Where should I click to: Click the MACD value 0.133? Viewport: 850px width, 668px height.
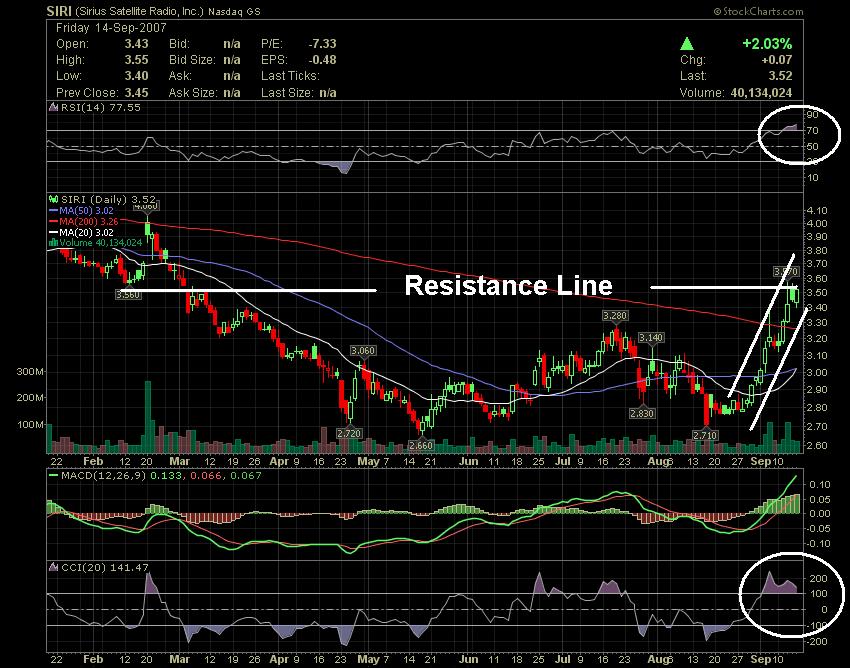[x=164, y=476]
